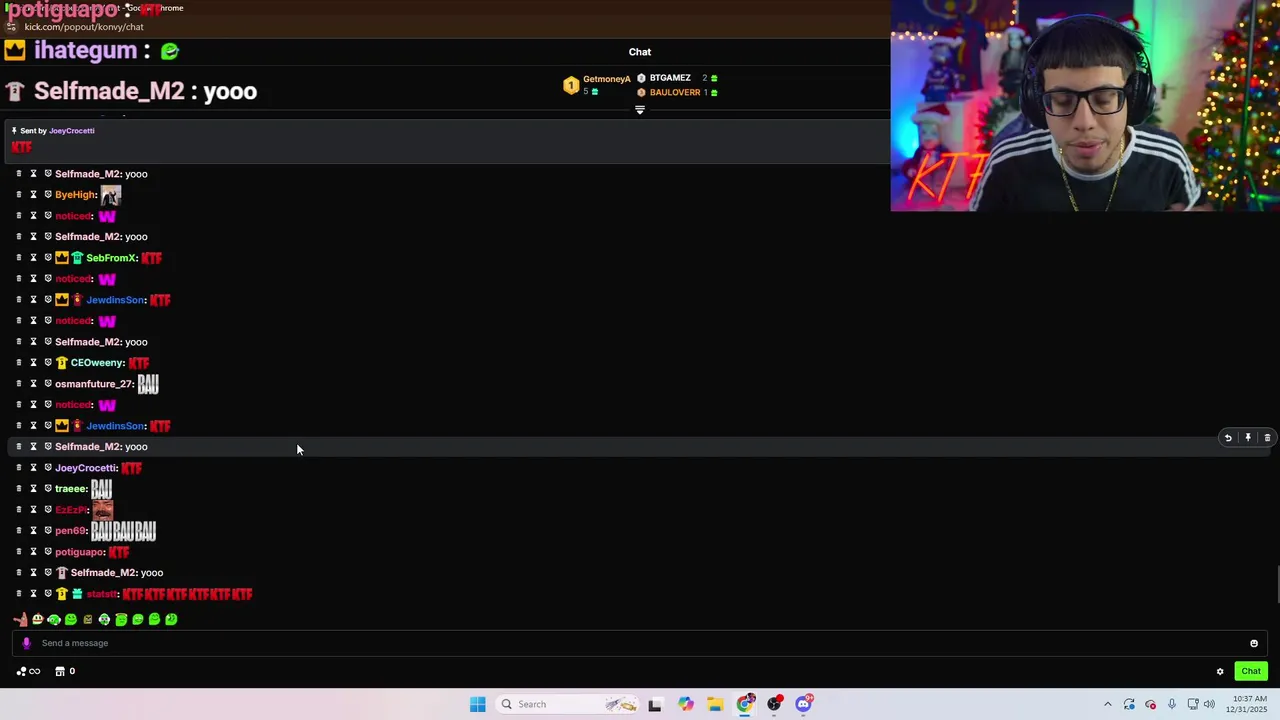Image resolution: width=1280 pixels, height=720 pixels.
Task: Click the streamer webcam overlay
Action: [x=1085, y=106]
